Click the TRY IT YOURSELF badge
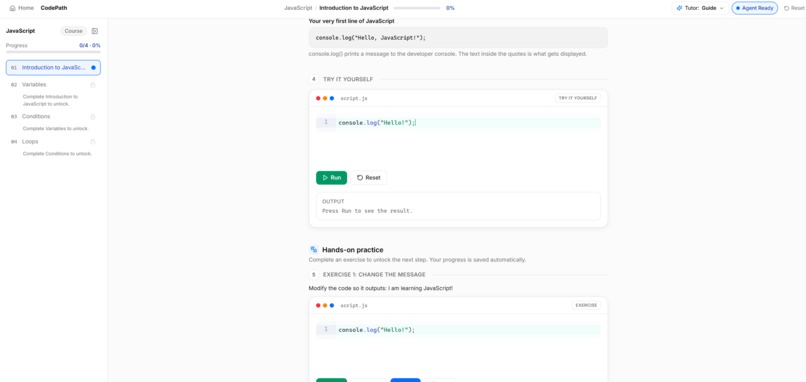806x382 pixels. point(578,98)
